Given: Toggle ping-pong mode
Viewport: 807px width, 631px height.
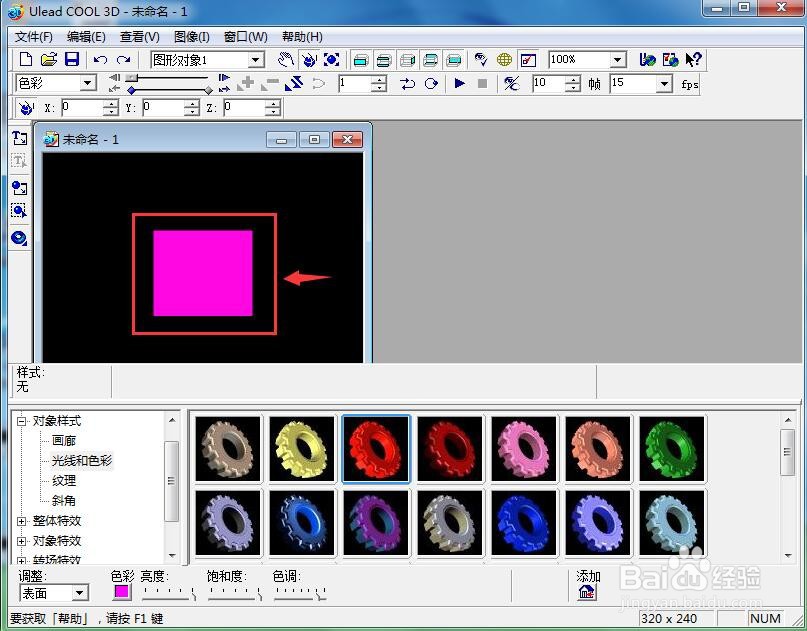Looking at the screenshot, I should [x=408, y=83].
